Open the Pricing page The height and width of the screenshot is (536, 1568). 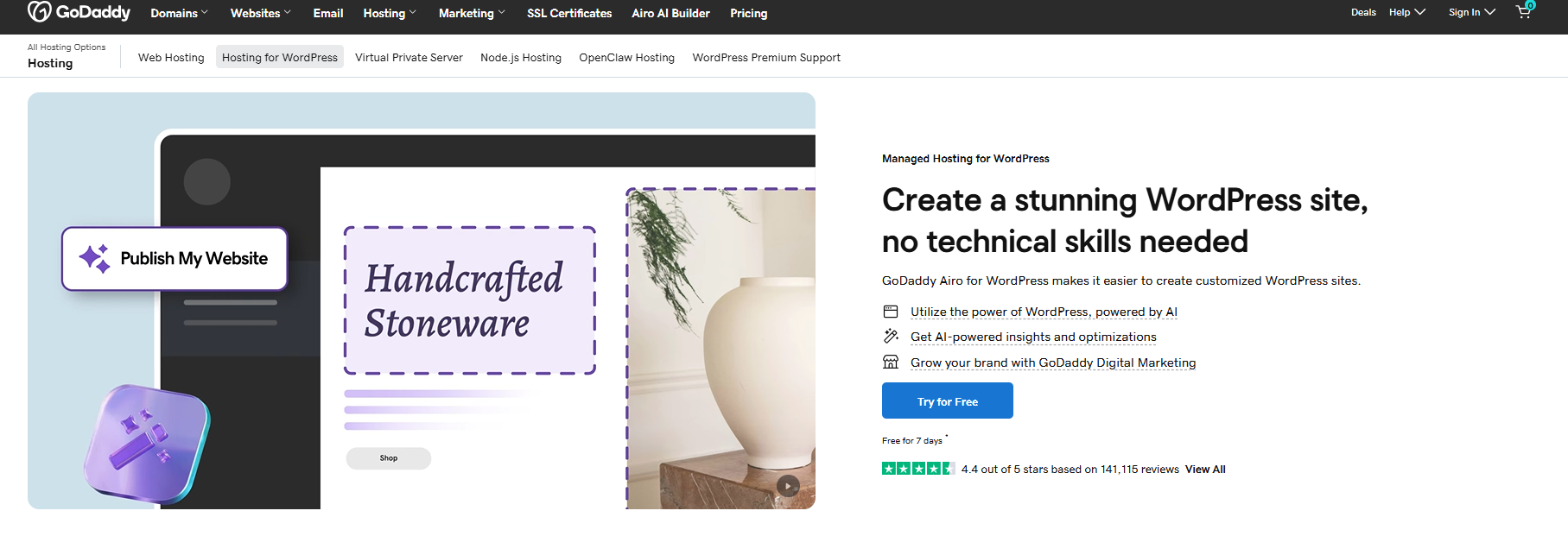click(748, 13)
